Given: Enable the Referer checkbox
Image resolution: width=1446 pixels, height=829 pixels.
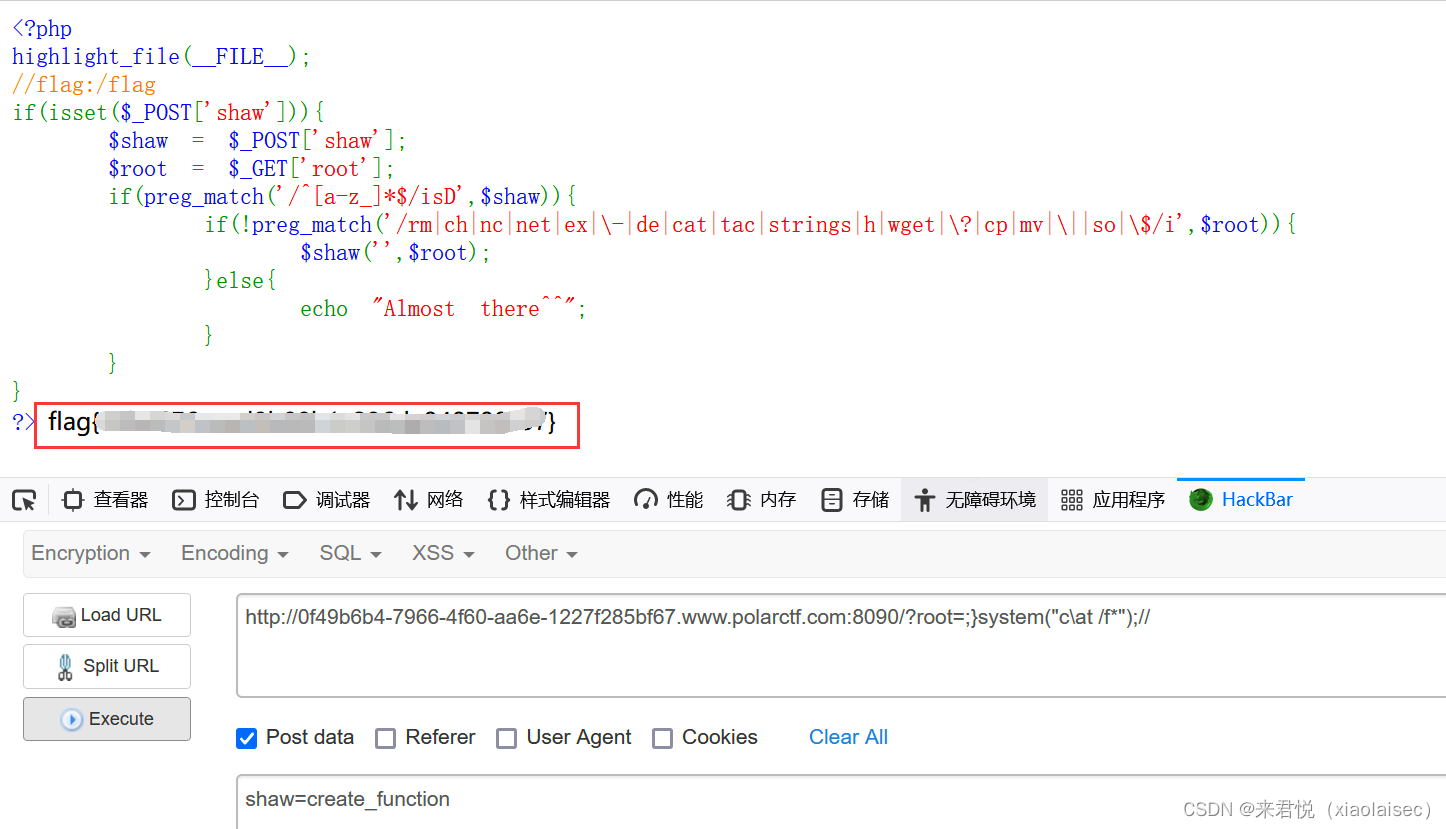Looking at the screenshot, I should click(x=386, y=738).
